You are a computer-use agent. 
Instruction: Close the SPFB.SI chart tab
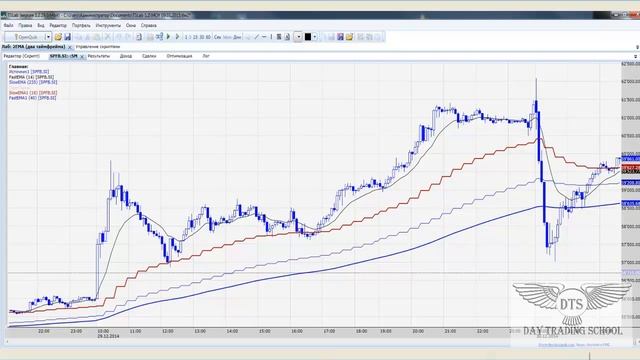82,56
